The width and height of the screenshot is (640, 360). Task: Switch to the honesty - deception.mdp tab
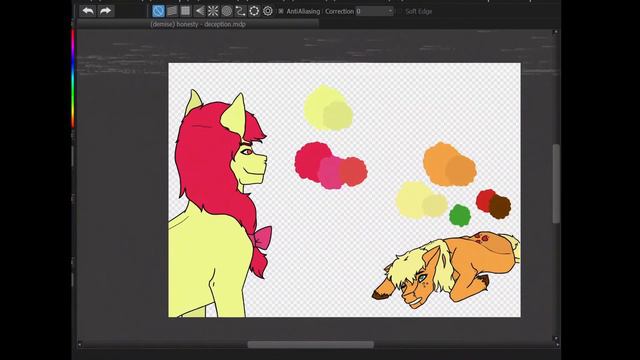coord(198,24)
